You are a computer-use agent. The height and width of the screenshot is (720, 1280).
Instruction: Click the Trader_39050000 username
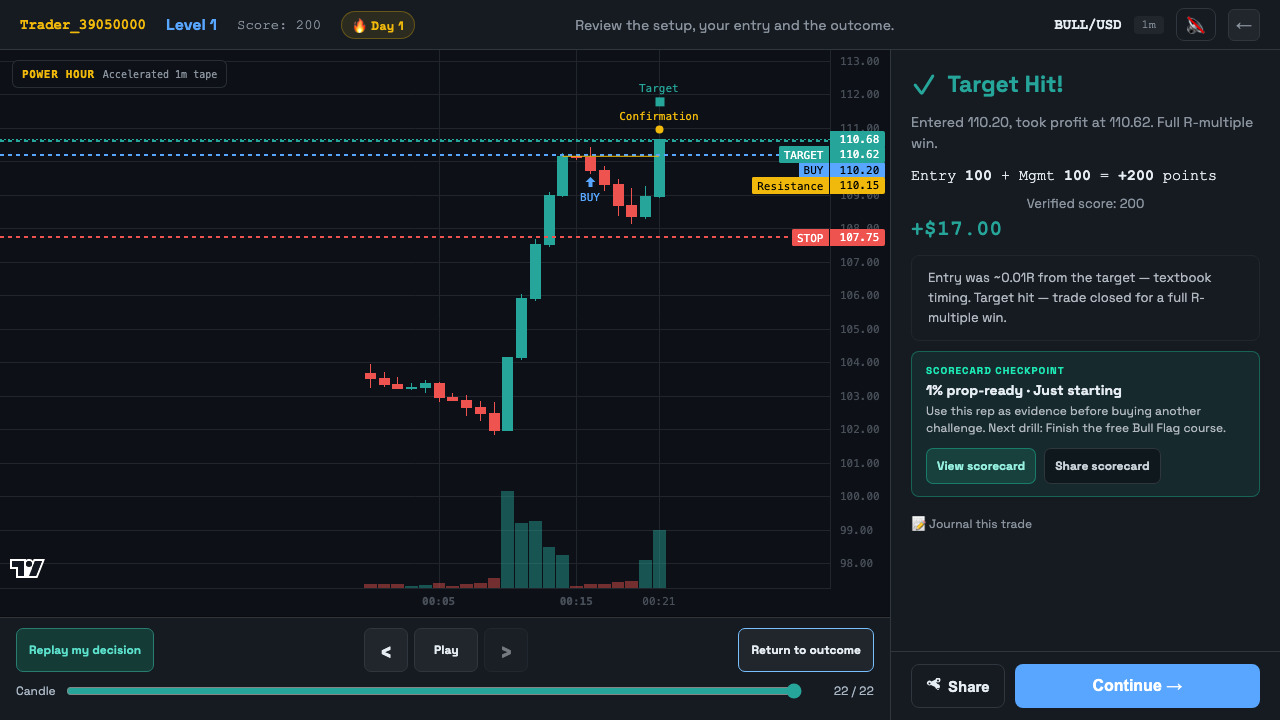point(83,25)
